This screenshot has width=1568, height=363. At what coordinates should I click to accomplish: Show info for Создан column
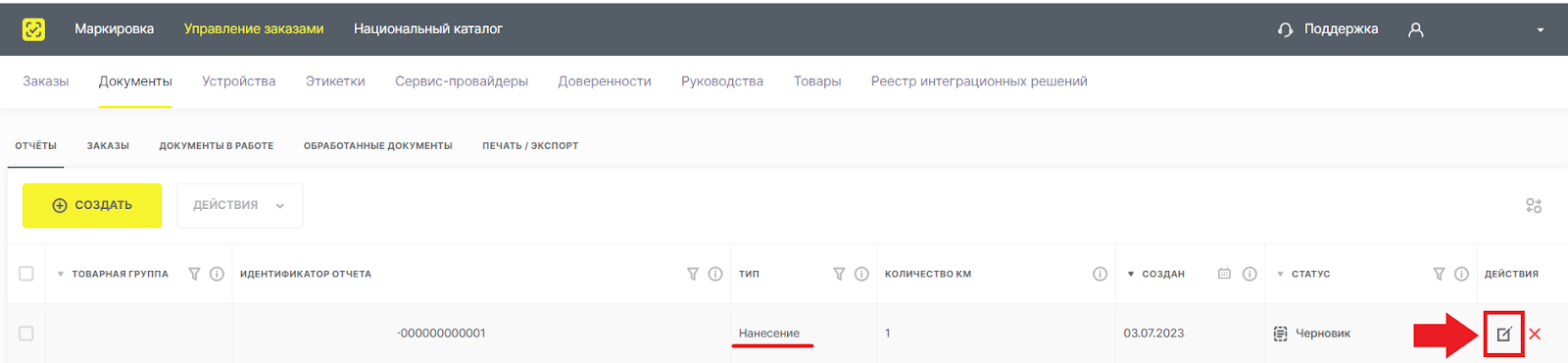coord(1249,274)
